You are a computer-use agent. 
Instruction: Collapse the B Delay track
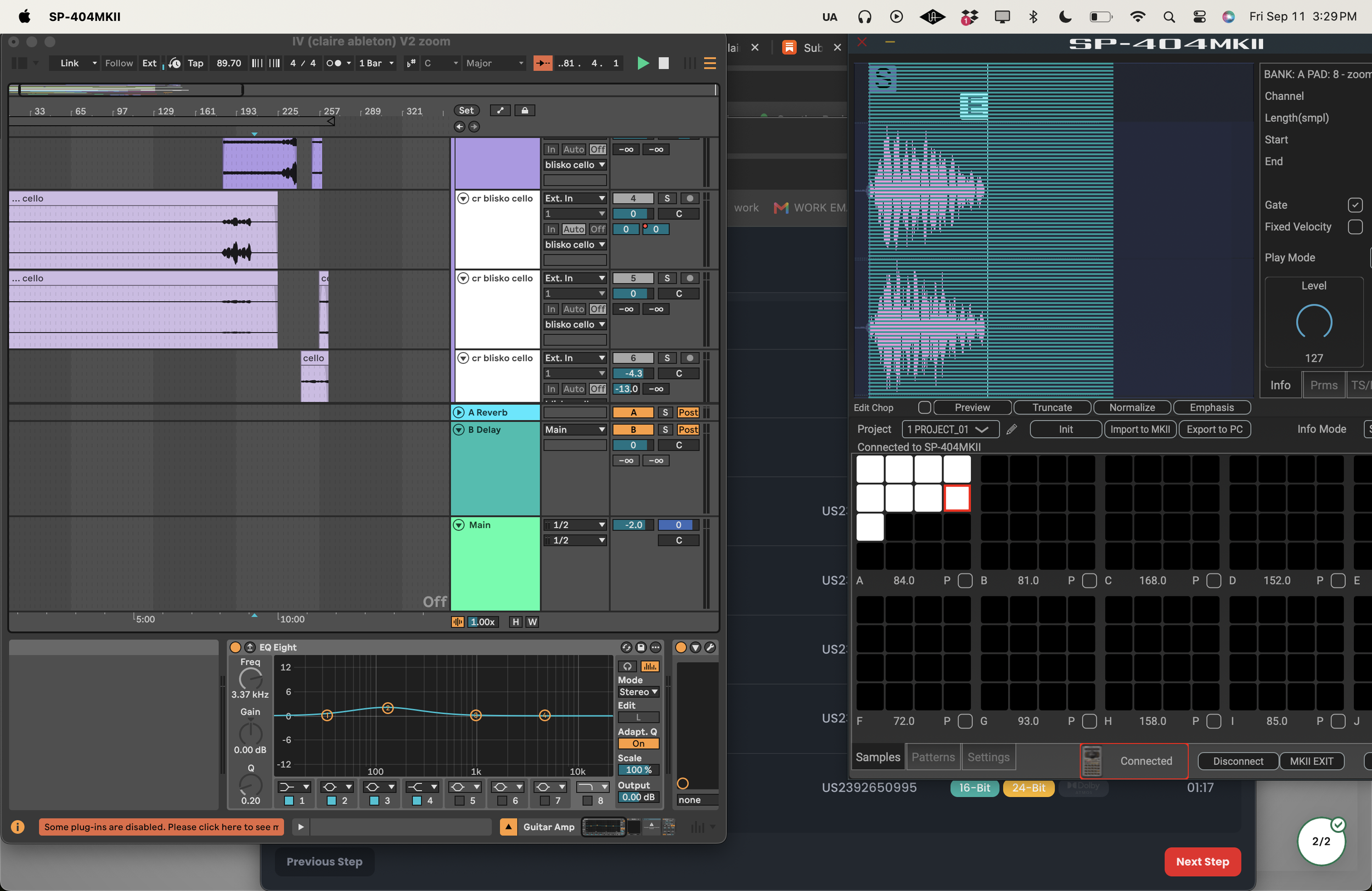[459, 430]
